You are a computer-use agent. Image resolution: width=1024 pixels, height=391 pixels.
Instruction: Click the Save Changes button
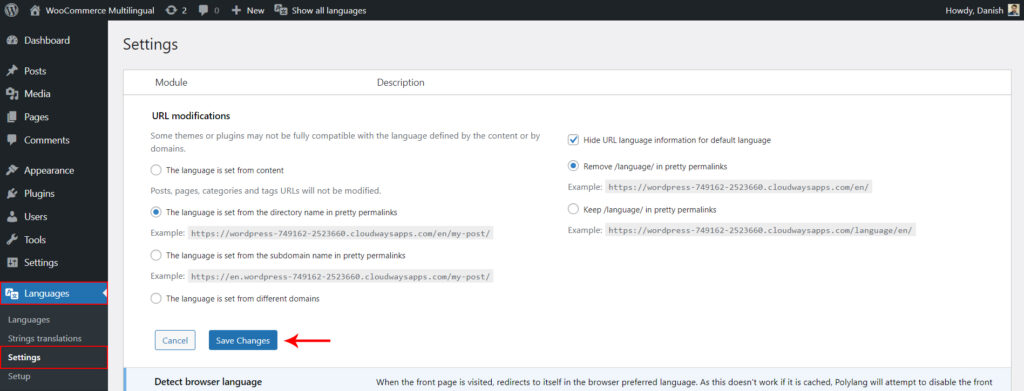243,340
